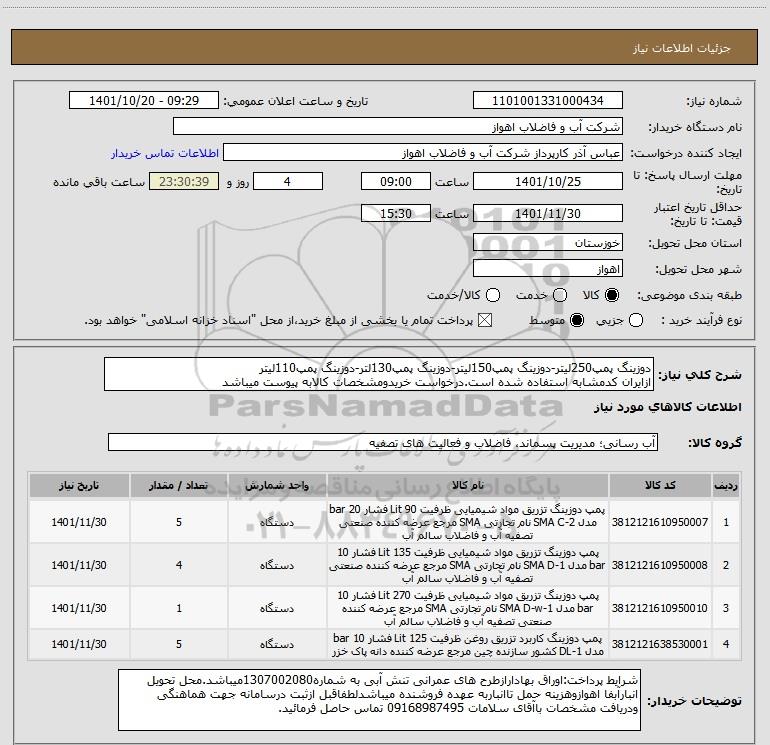Viewport: 770px width, 745px height.
Task: Open the اطلاعات تماس خریدار link
Action: [x=165, y=153]
